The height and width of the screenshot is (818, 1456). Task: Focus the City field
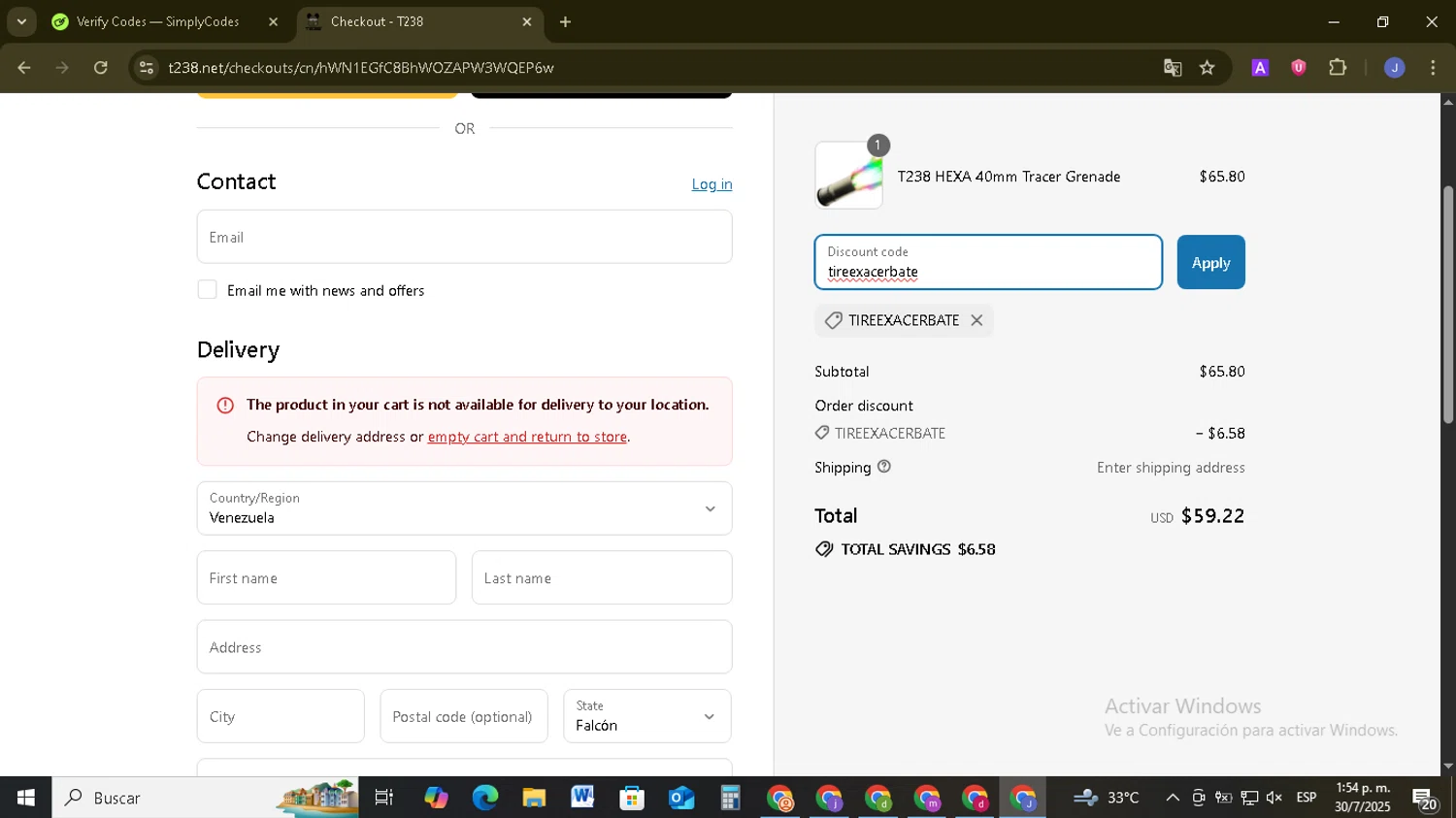(281, 717)
